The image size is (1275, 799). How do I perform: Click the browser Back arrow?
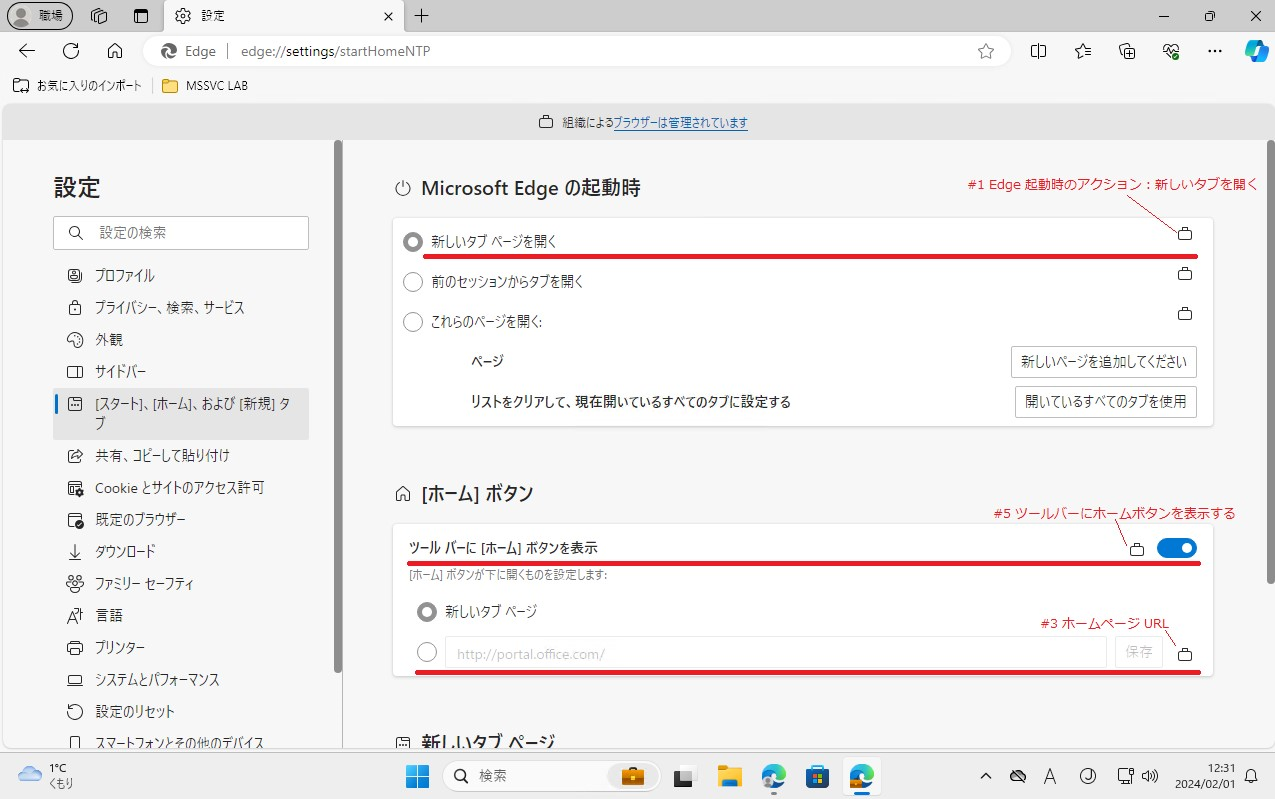tap(27, 51)
